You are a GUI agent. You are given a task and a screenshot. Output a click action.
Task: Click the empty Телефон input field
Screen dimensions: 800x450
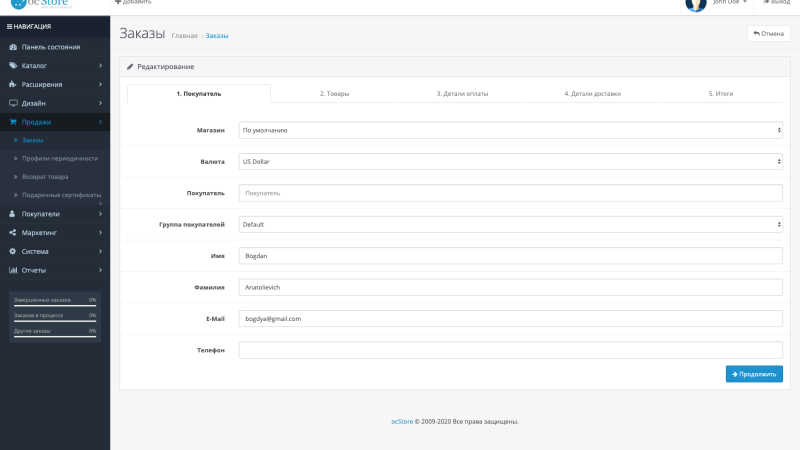[x=510, y=350]
